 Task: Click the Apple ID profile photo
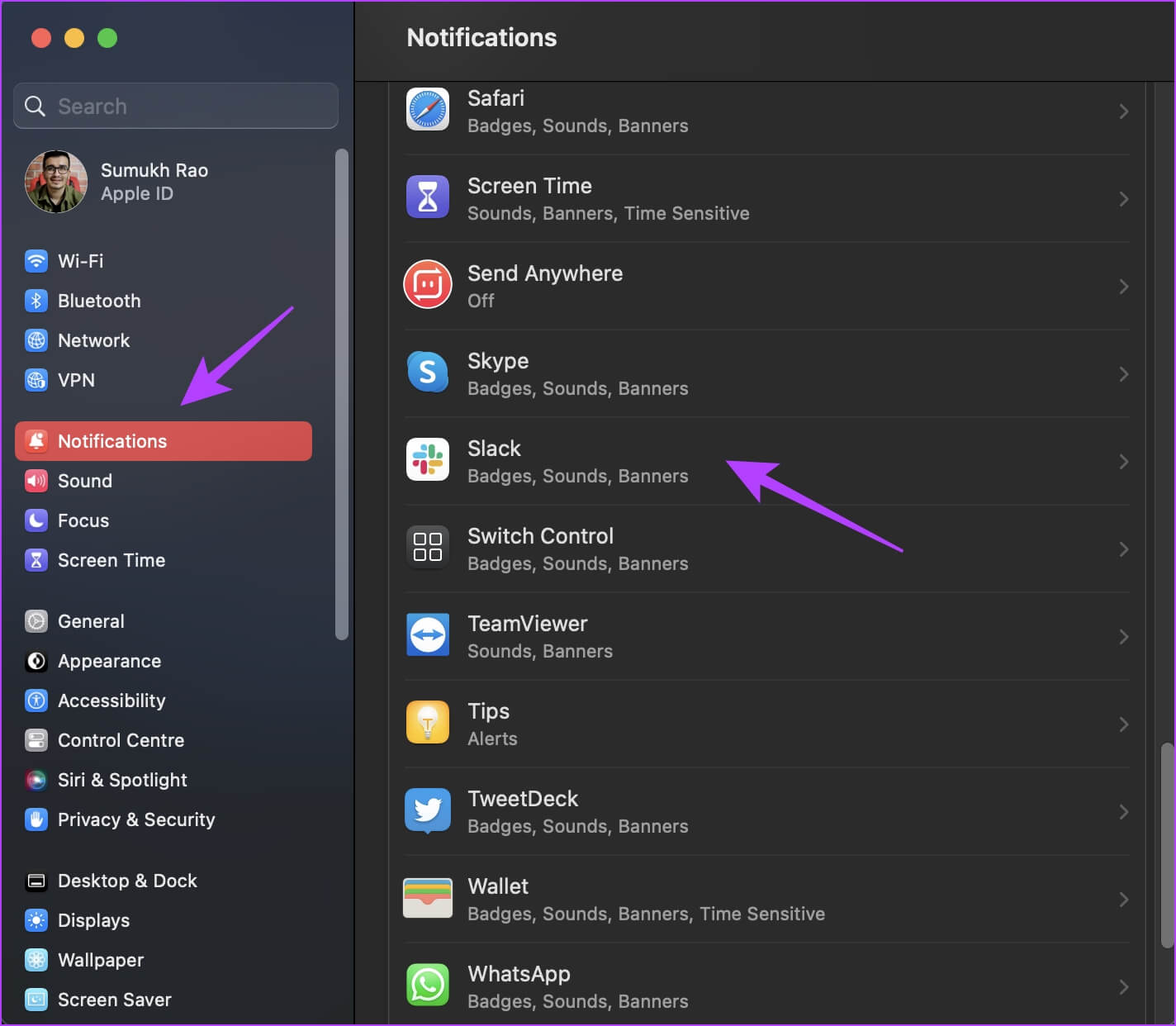(x=56, y=182)
